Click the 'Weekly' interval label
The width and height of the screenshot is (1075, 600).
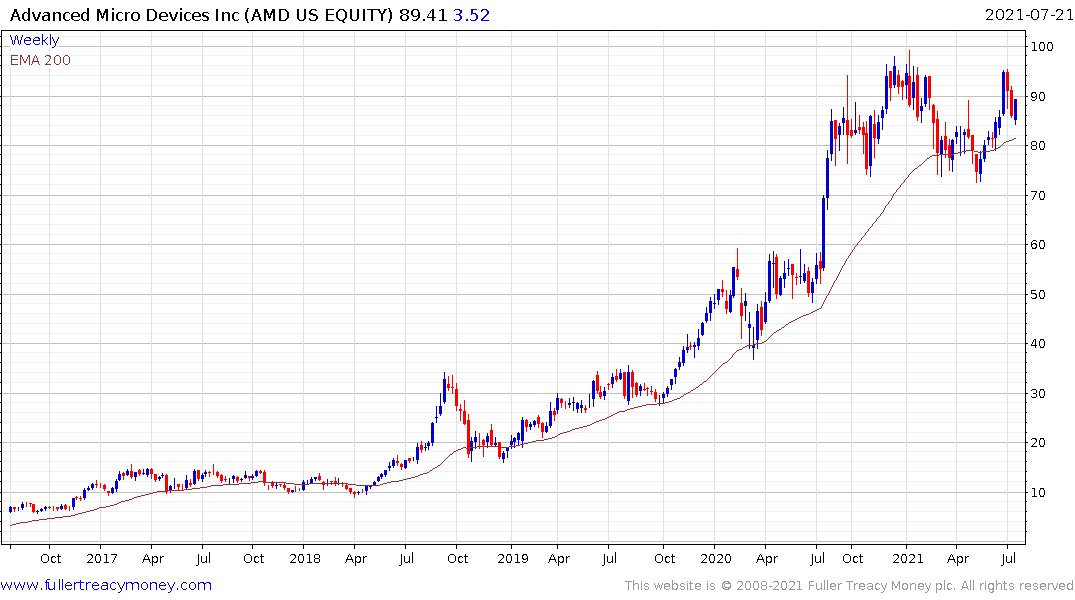34,40
